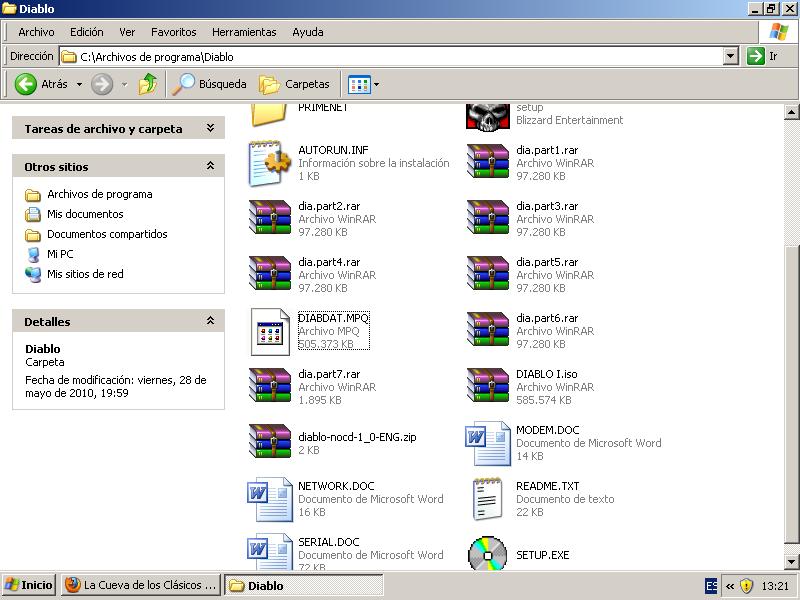Open the address bar dropdown arrow
Image resolution: width=800 pixels, height=600 pixels.
coord(731,56)
